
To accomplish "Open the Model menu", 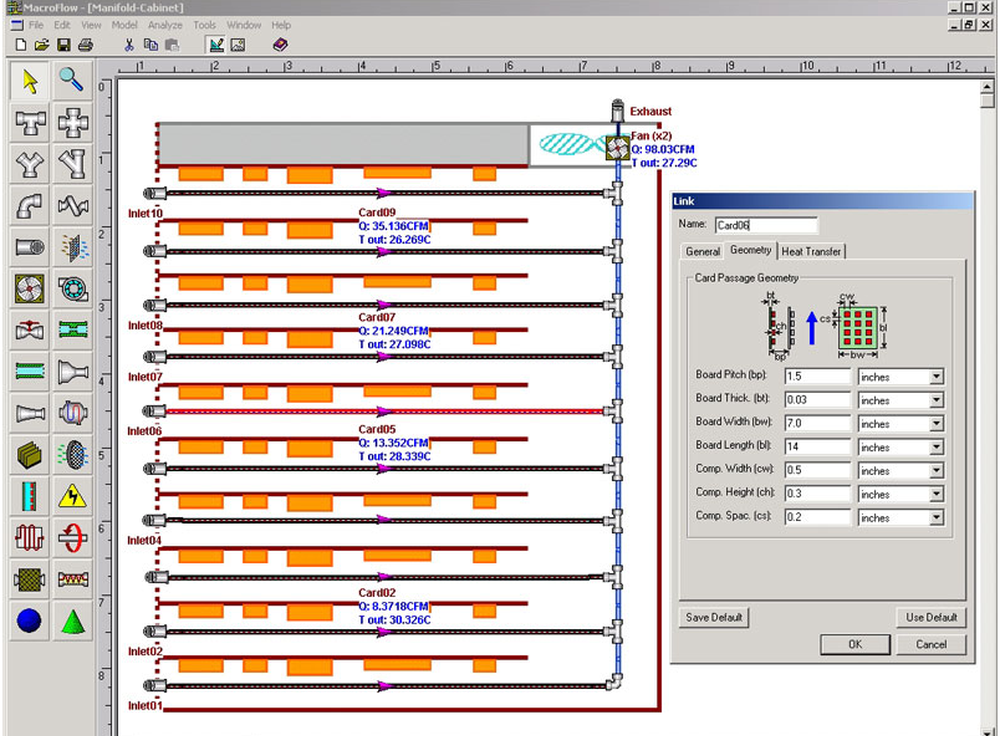I will pyautogui.click(x=124, y=25).
